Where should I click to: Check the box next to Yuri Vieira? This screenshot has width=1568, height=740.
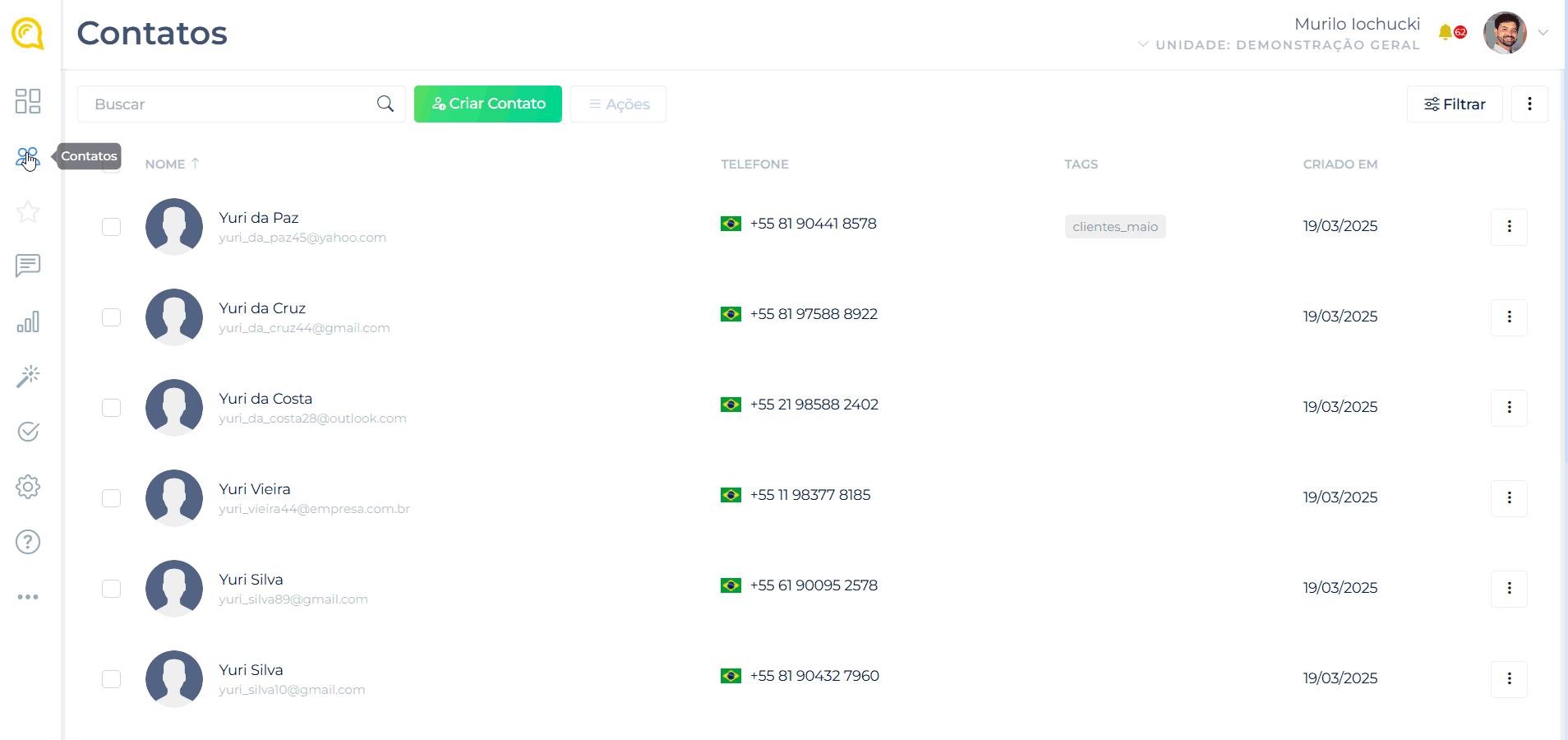(x=112, y=498)
